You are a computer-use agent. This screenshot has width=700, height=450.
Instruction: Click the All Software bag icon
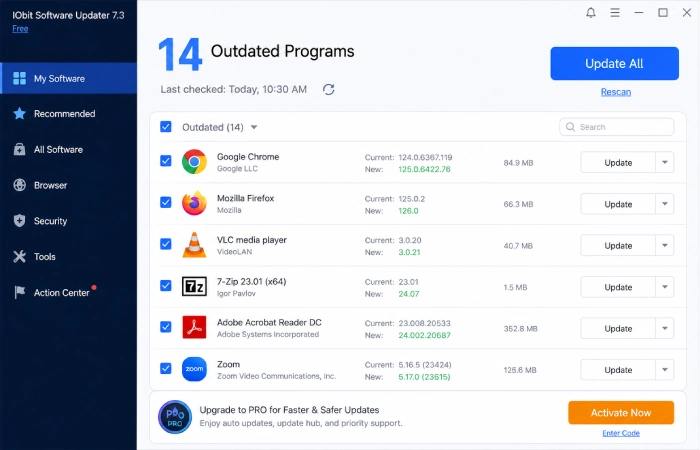pos(19,149)
